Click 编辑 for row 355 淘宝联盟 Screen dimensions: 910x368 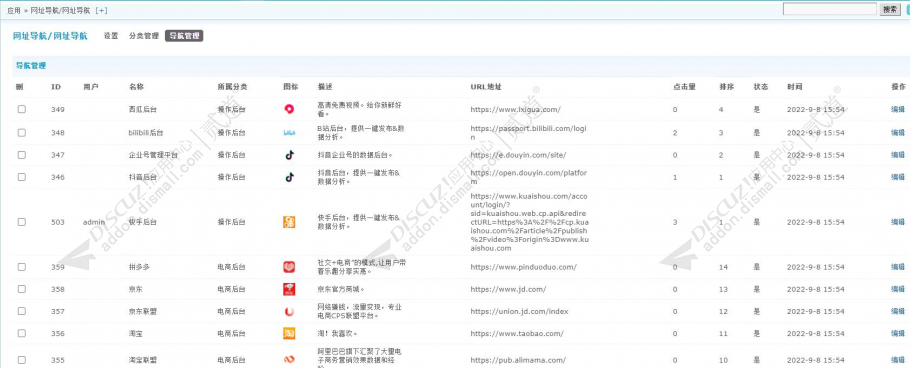click(x=898, y=360)
